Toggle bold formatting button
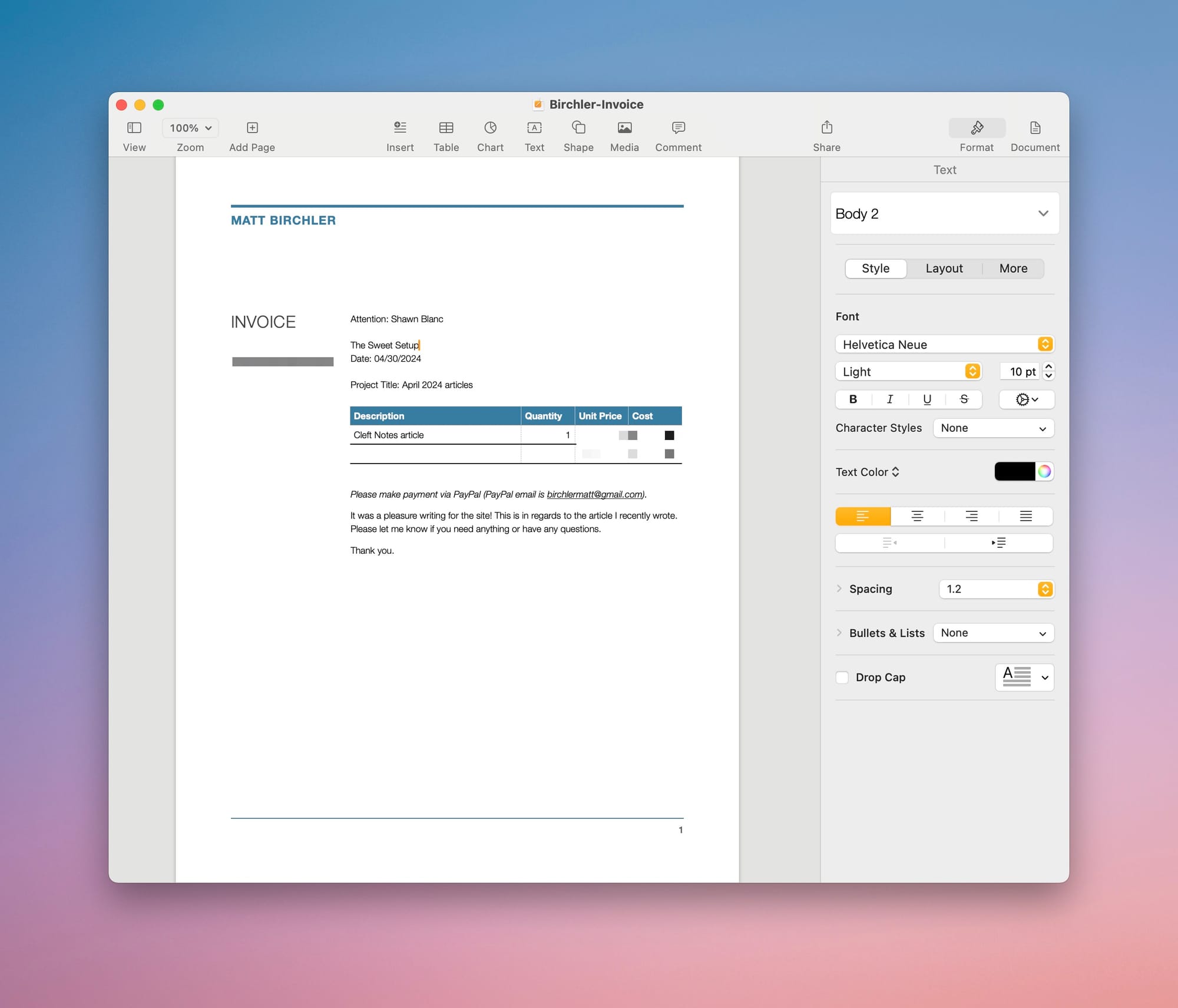The image size is (1178, 1008). pos(853,399)
